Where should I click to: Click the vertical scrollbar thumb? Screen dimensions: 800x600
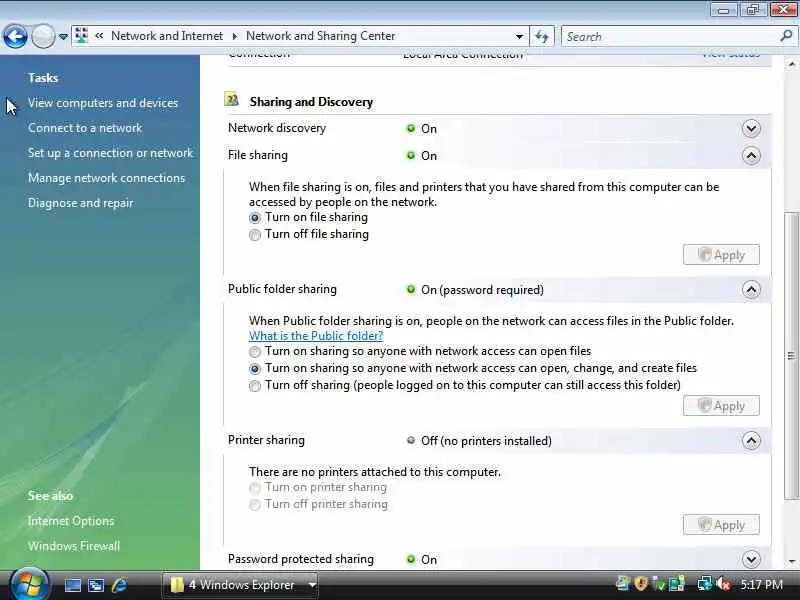pyautogui.click(x=791, y=356)
